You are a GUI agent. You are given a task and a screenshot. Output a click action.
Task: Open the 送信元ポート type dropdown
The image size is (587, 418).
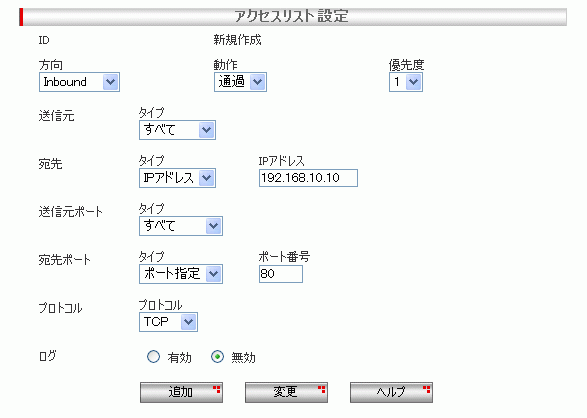(x=181, y=226)
